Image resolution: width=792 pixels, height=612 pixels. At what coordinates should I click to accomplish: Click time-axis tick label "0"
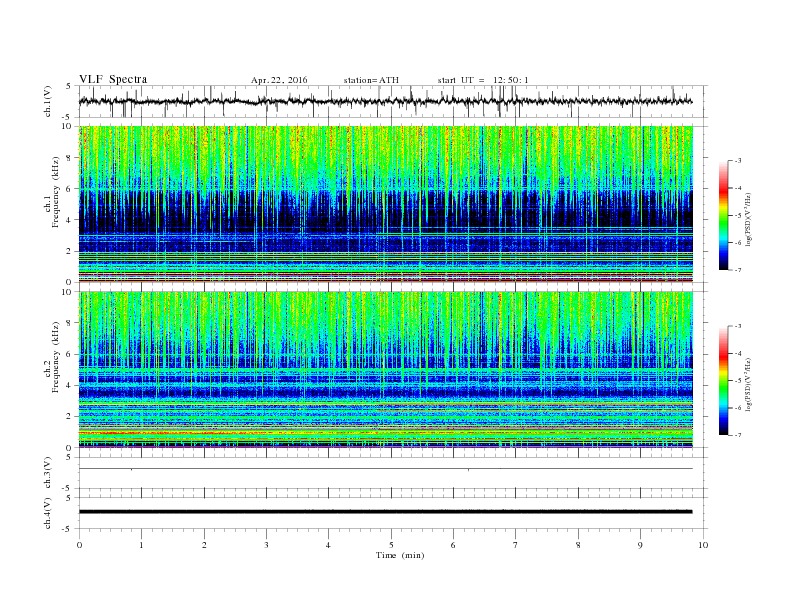point(79,545)
